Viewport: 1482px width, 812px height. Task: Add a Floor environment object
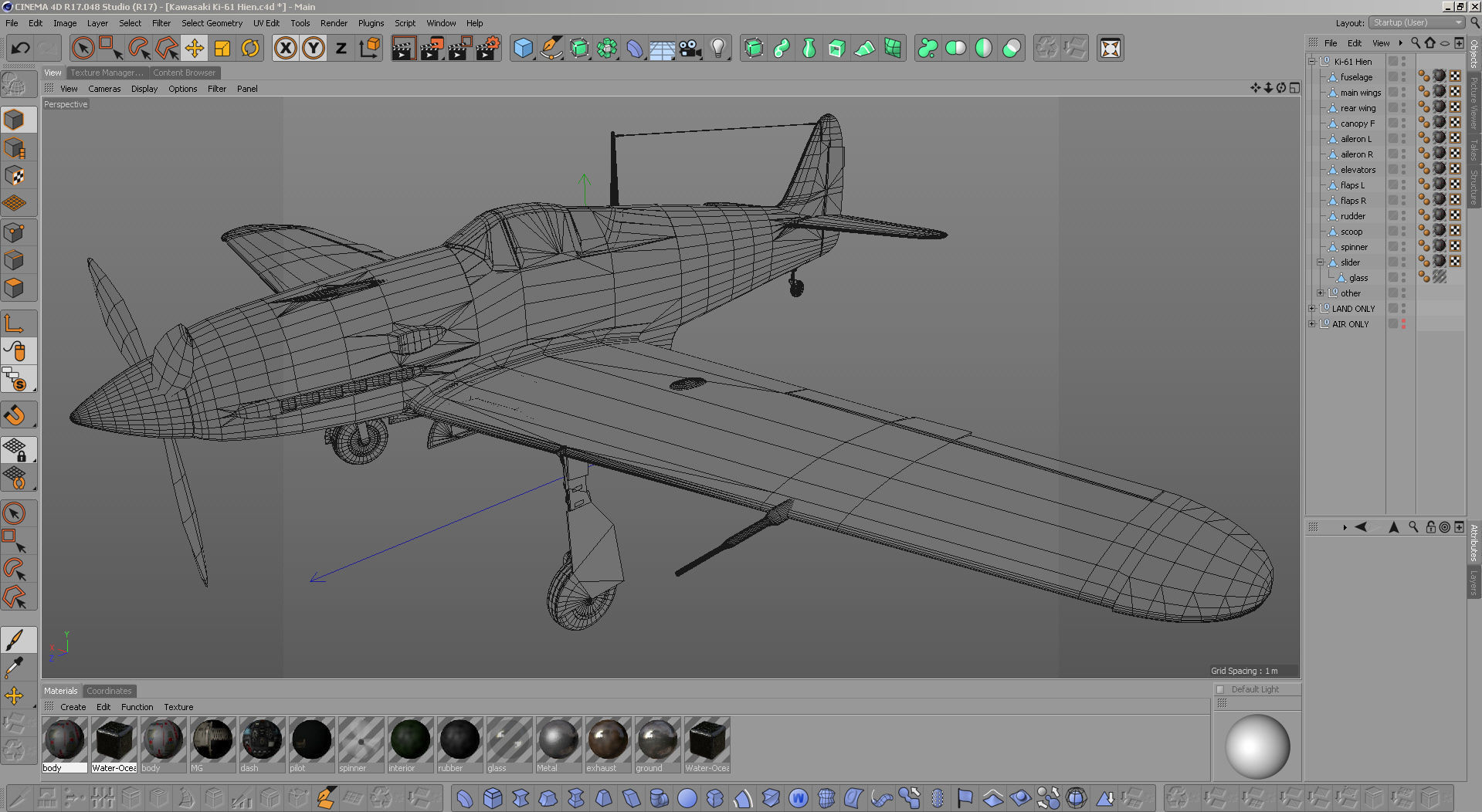click(x=662, y=49)
